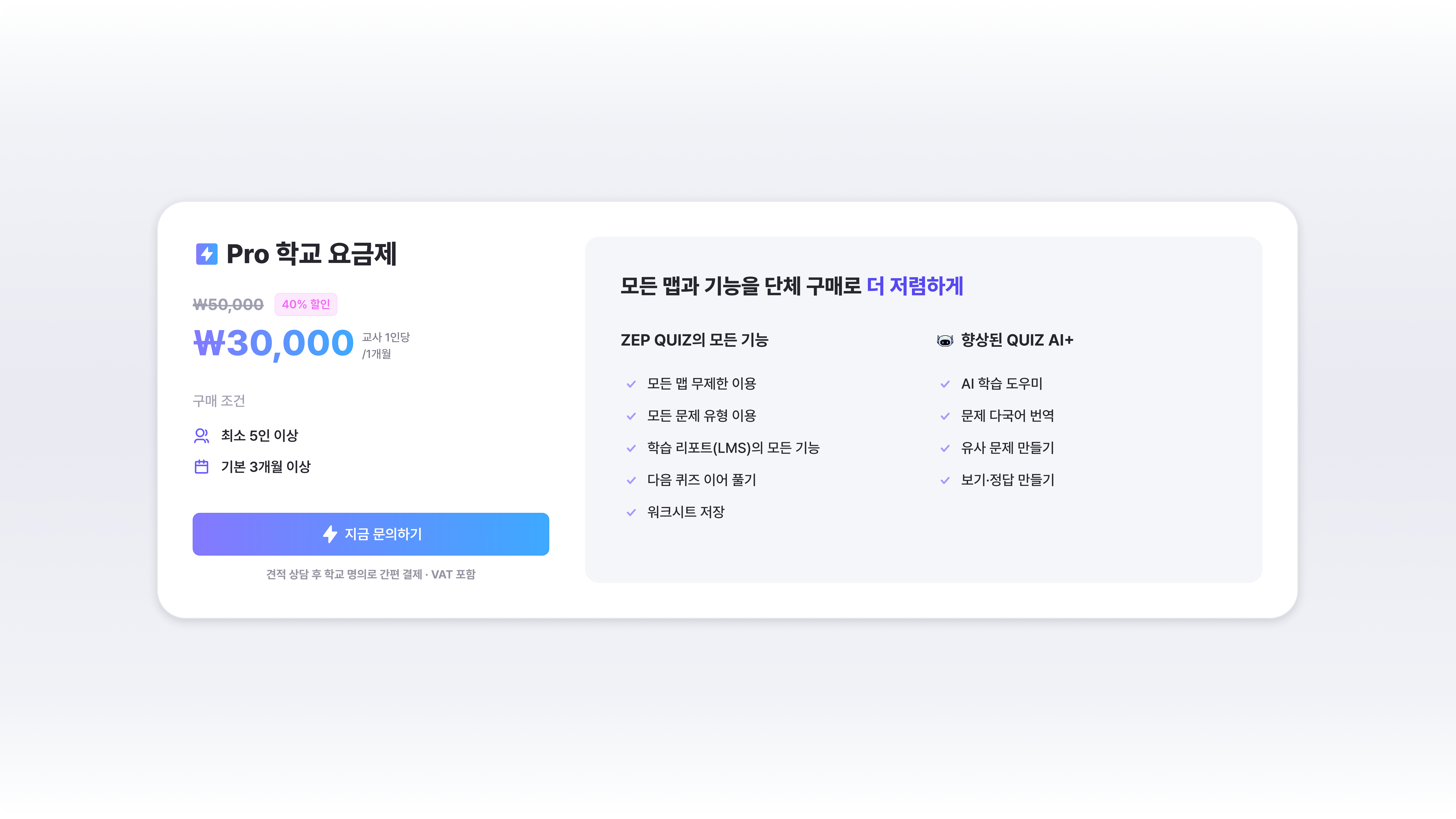Click the 견적 상담 후 학교 명의로 간편 결제 note
Screen dimensions: 1456x819
(x=344, y=574)
